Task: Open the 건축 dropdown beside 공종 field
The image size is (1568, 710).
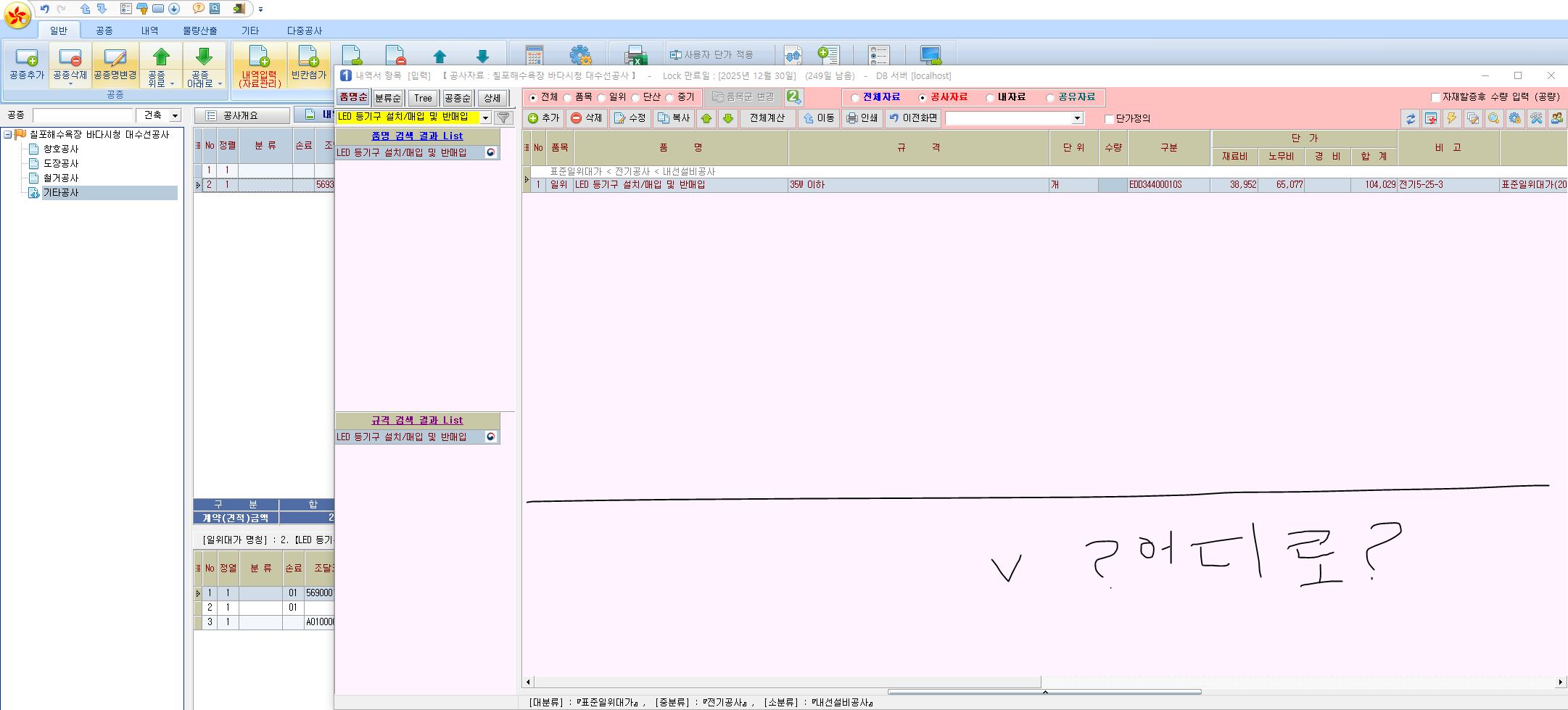Action: click(174, 116)
